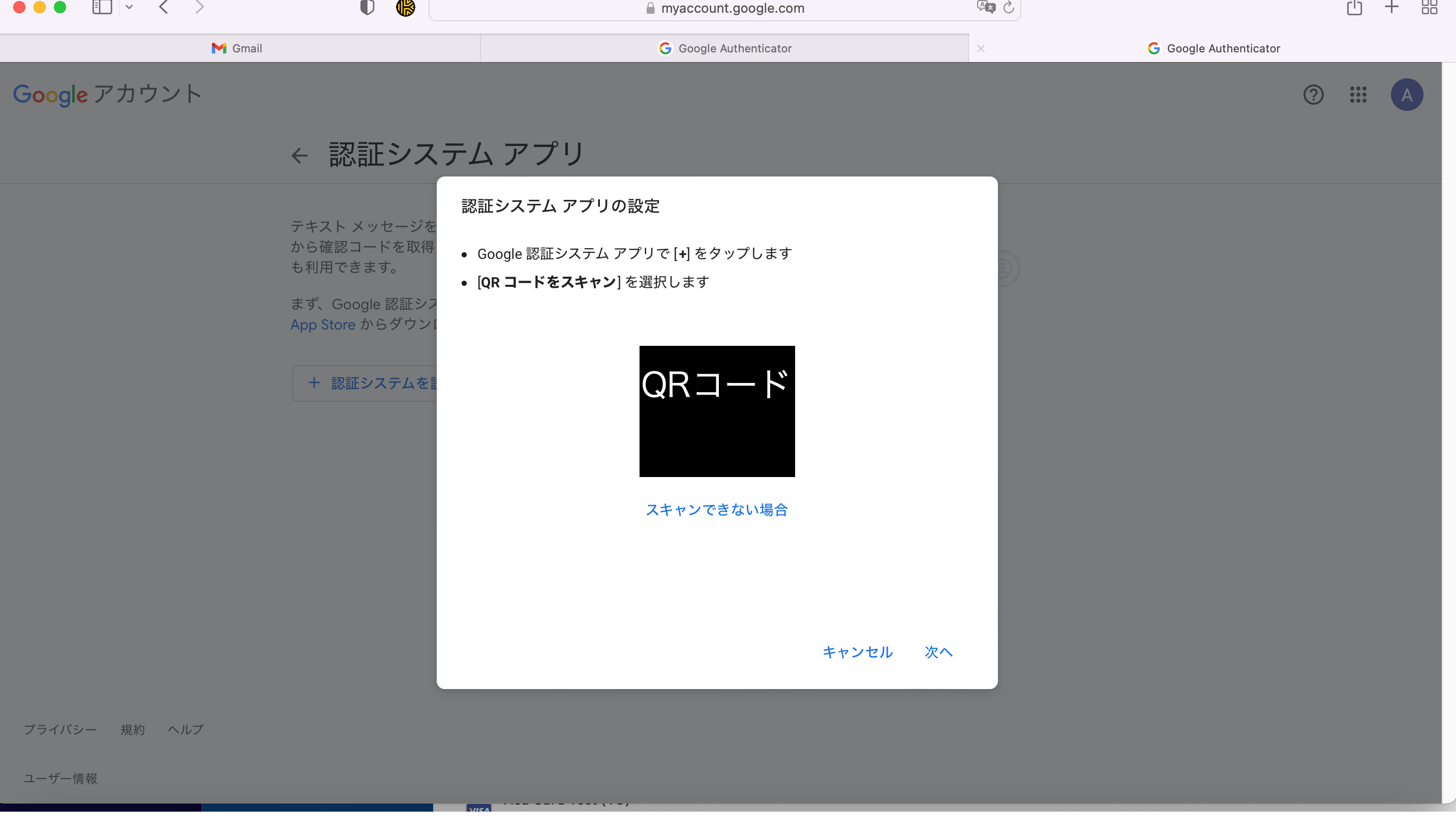Image resolution: width=1456 pixels, height=832 pixels.
Task: Switch to the Gmail tab
Action: (237, 49)
